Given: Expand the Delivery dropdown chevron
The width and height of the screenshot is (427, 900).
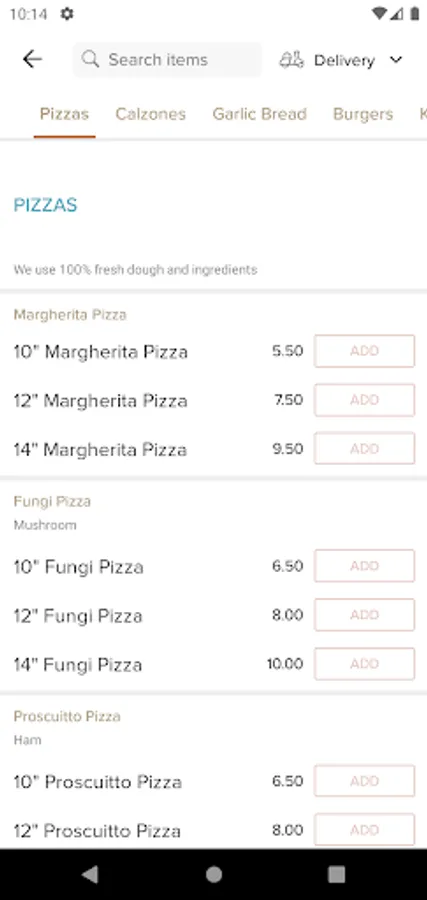Looking at the screenshot, I should pyautogui.click(x=396, y=60).
